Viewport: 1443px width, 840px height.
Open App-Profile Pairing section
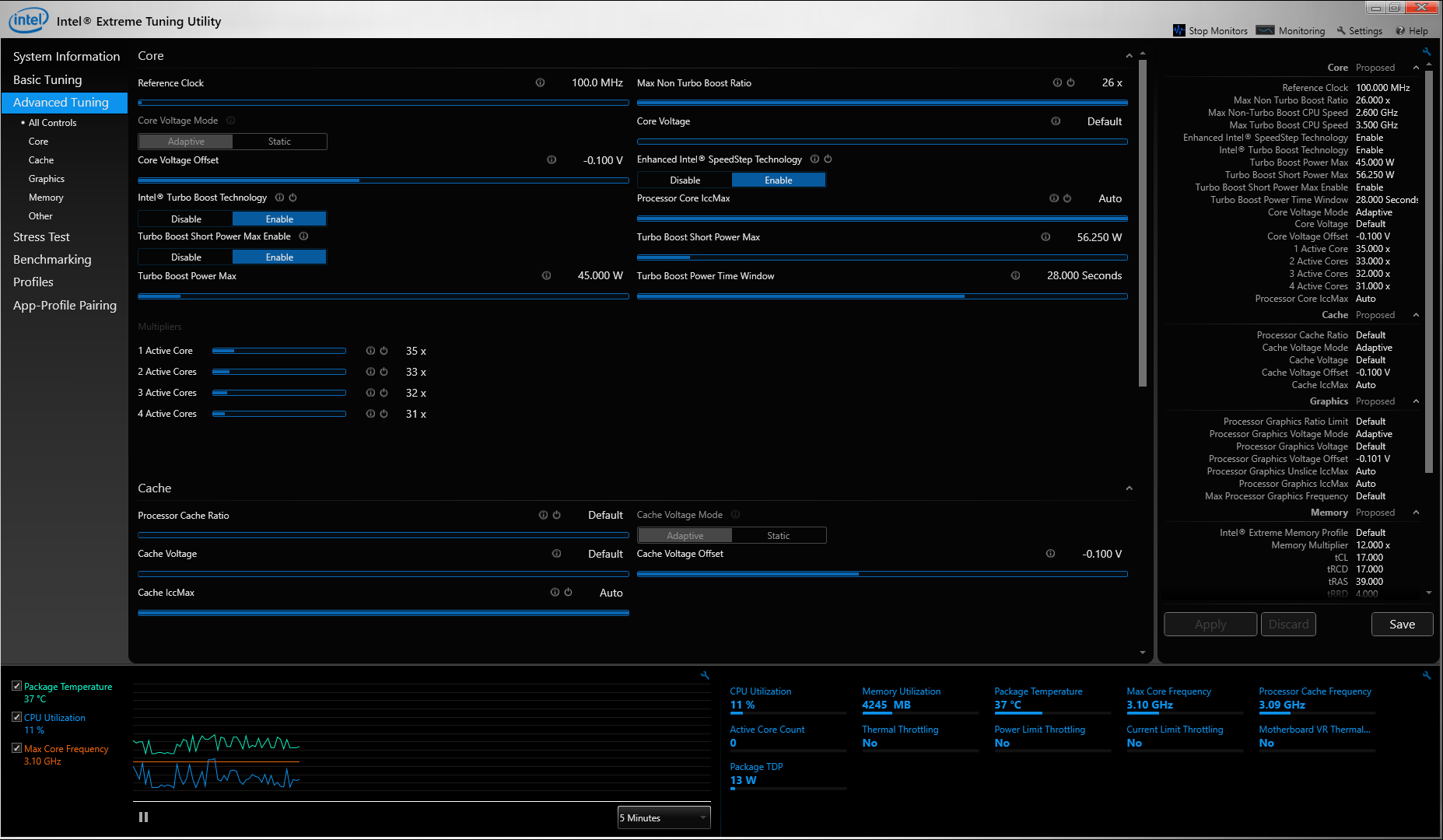(65, 306)
